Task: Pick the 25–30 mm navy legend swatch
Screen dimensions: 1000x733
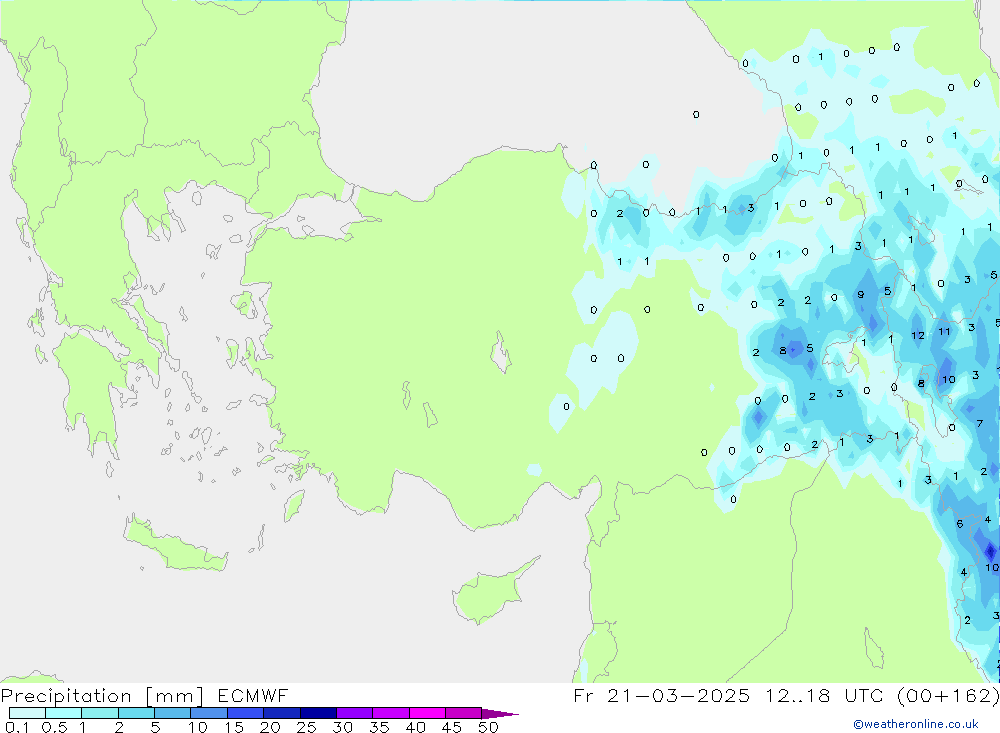Action: pyautogui.click(x=318, y=713)
